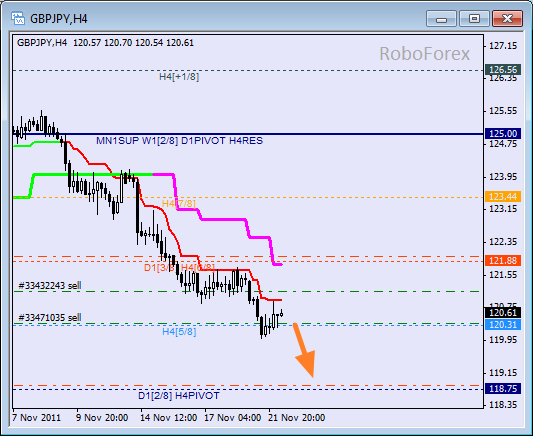Click the 118.35 price scale value
The width and height of the screenshot is (533, 436).
click(x=503, y=405)
